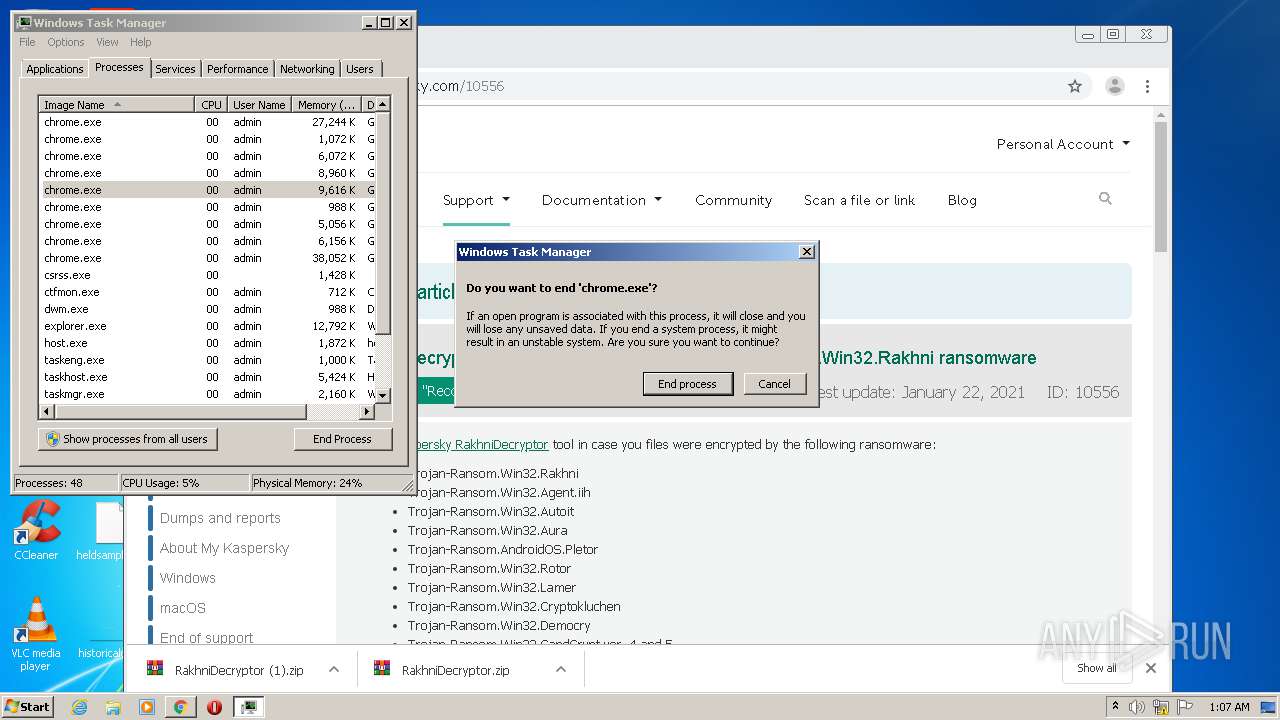1280x720 pixels.
Task: Click Show processes from all users
Action: click(128, 439)
